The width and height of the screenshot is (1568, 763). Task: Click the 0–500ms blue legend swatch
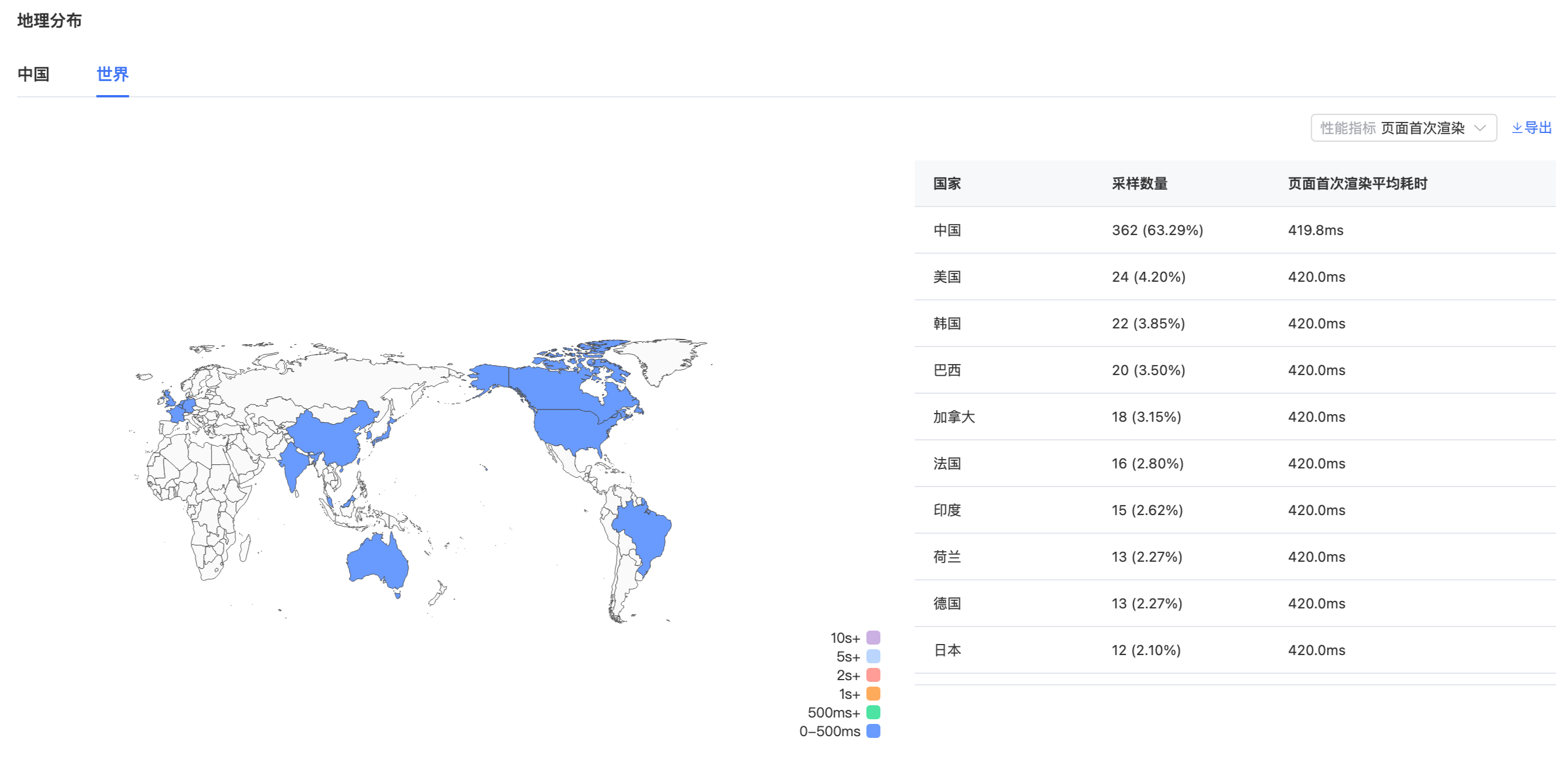[873, 731]
